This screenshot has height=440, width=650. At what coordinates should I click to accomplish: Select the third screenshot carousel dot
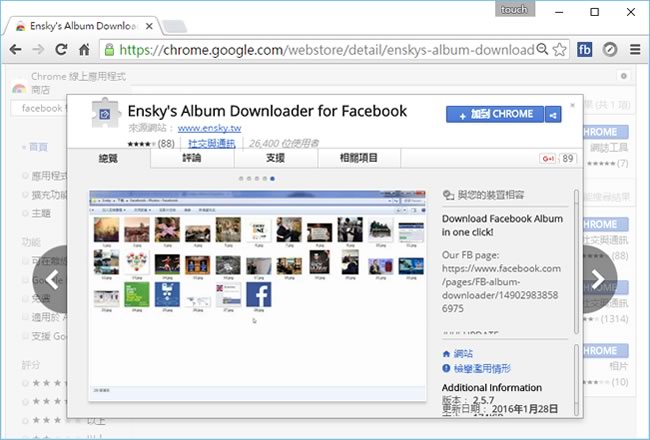coord(257,179)
